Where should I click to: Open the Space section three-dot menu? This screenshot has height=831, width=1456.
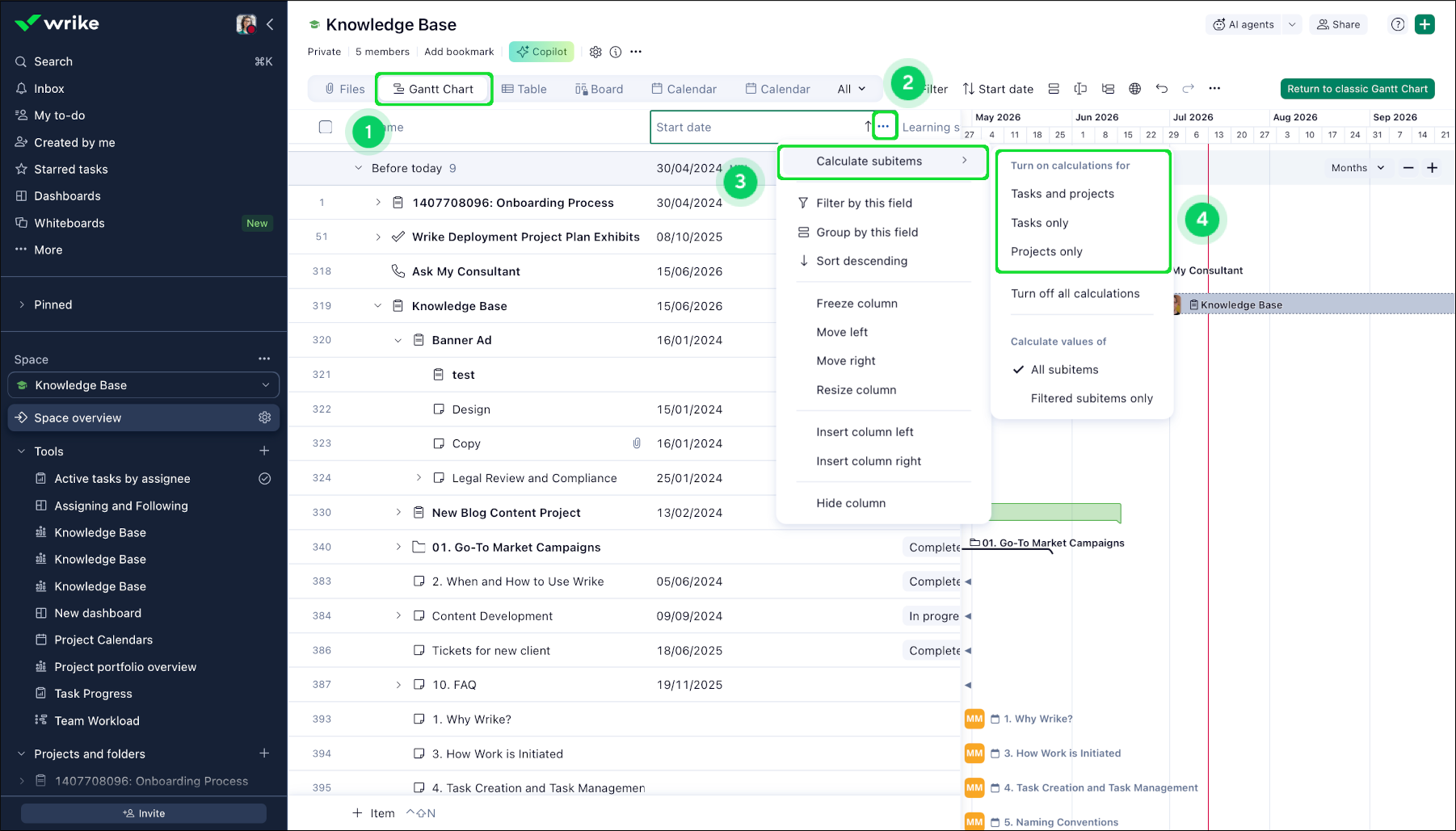(x=264, y=359)
